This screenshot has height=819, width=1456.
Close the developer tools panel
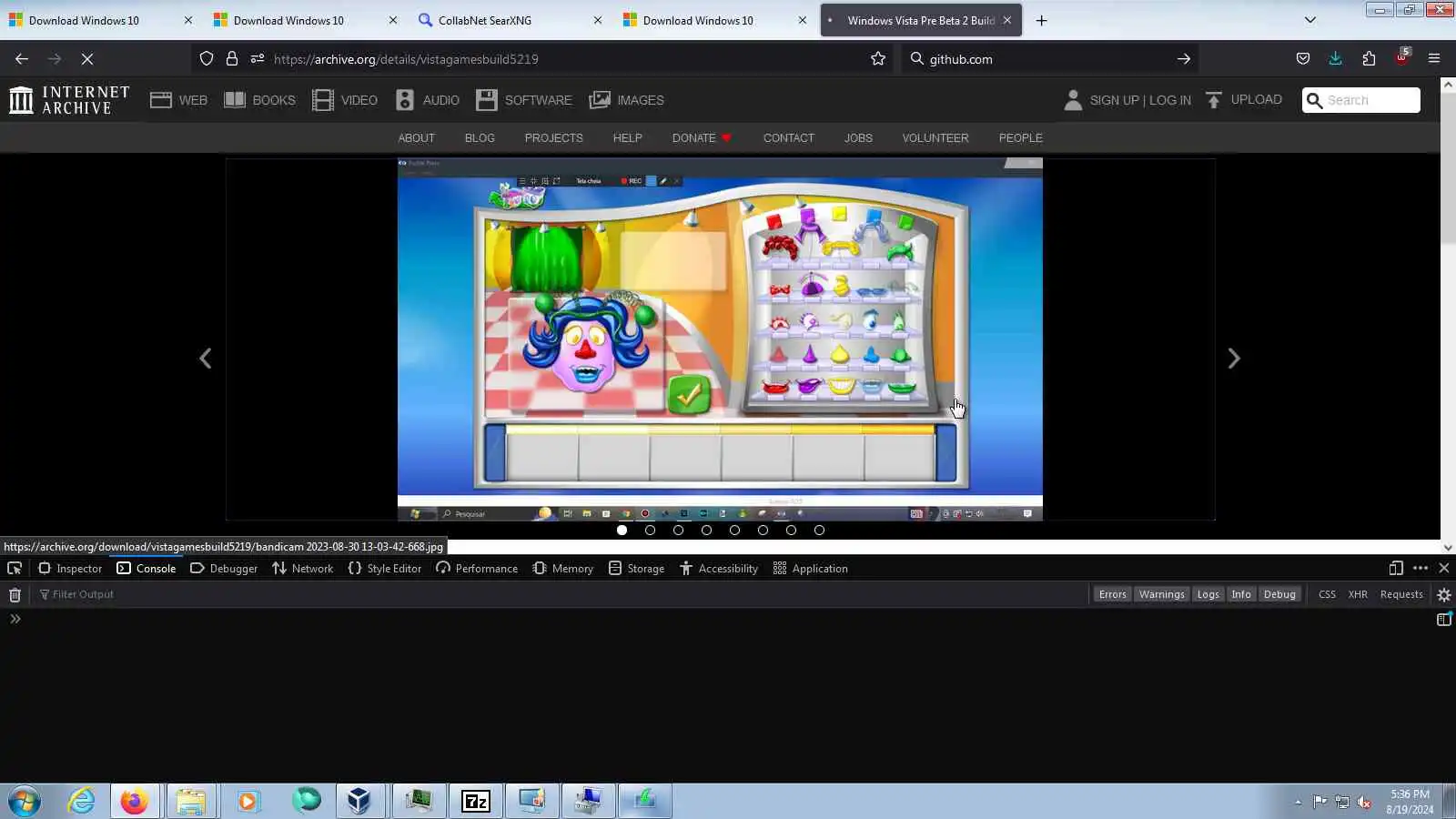pyautogui.click(x=1444, y=569)
